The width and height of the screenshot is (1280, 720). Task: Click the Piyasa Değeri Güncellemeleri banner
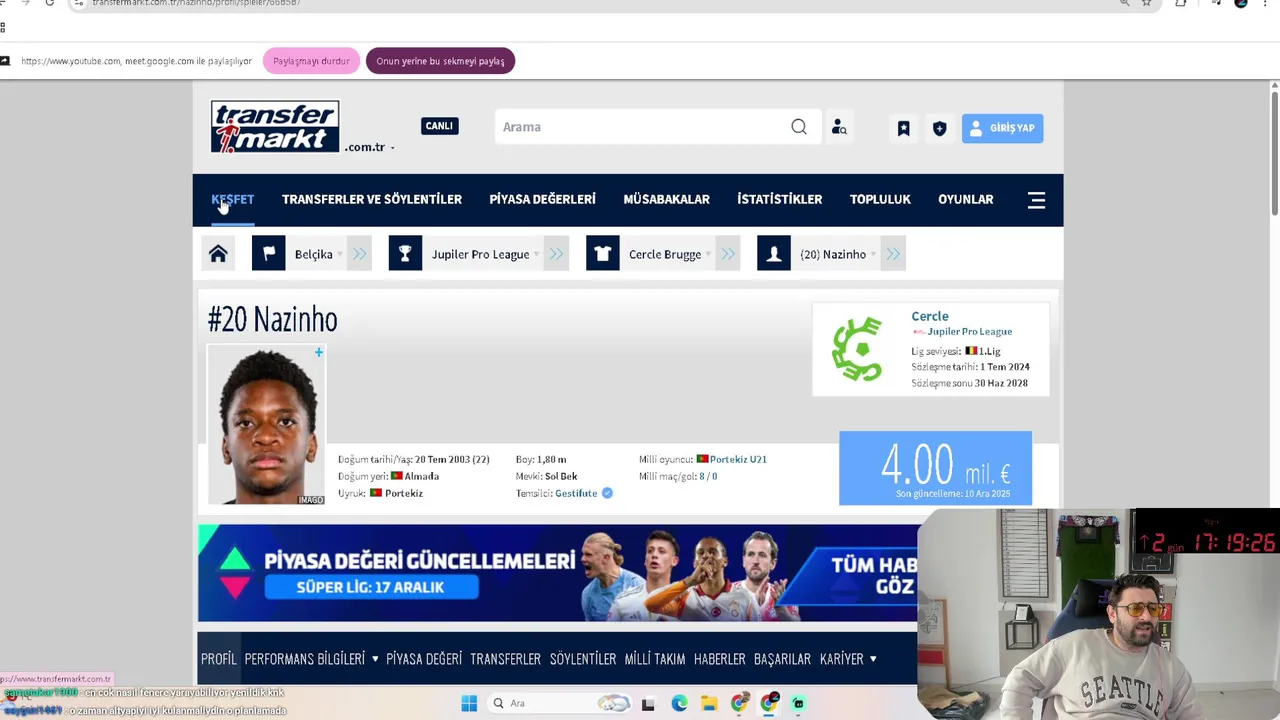[557, 573]
